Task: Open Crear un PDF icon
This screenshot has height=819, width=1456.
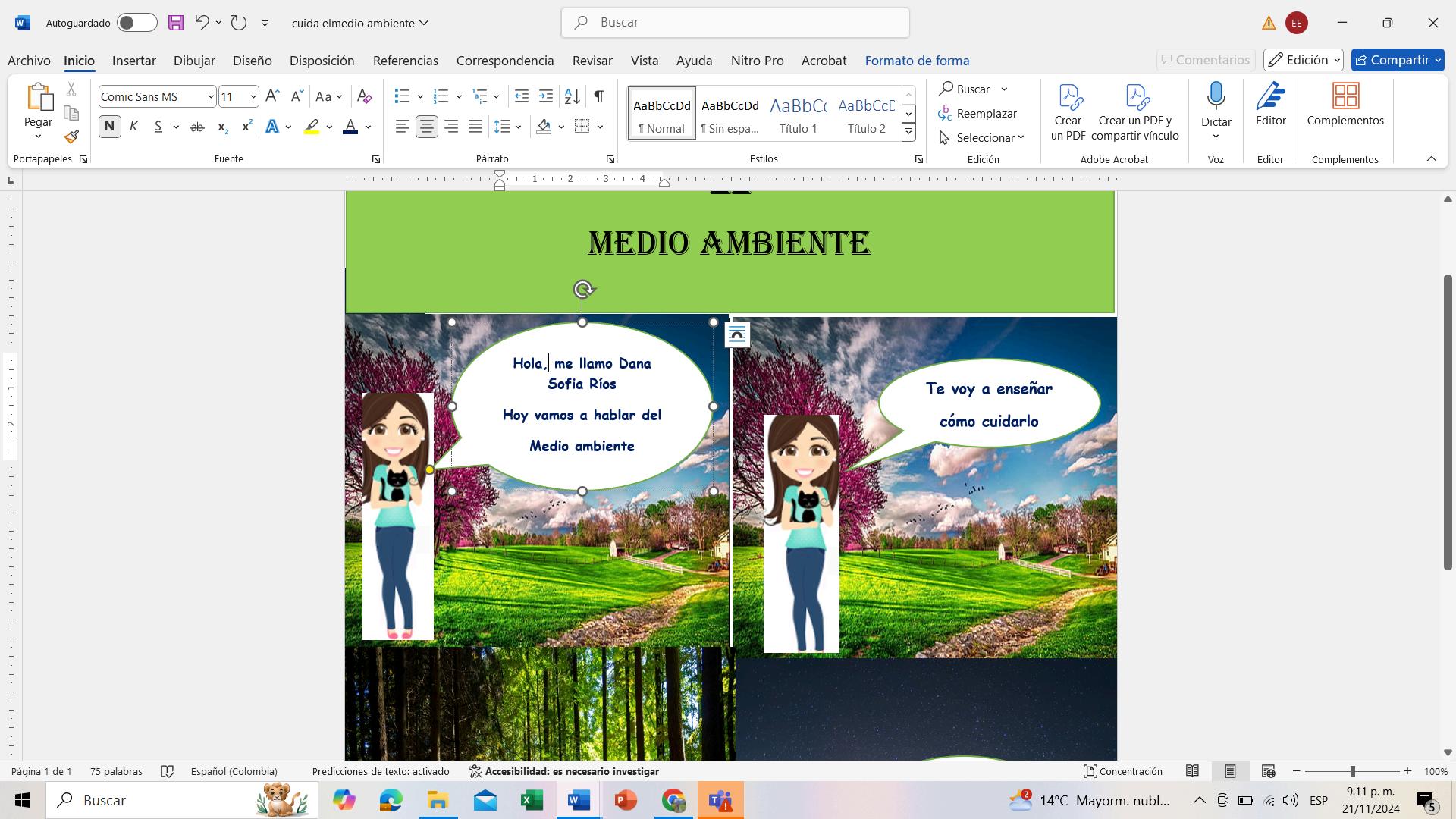Action: pyautogui.click(x=1068, y=112)
